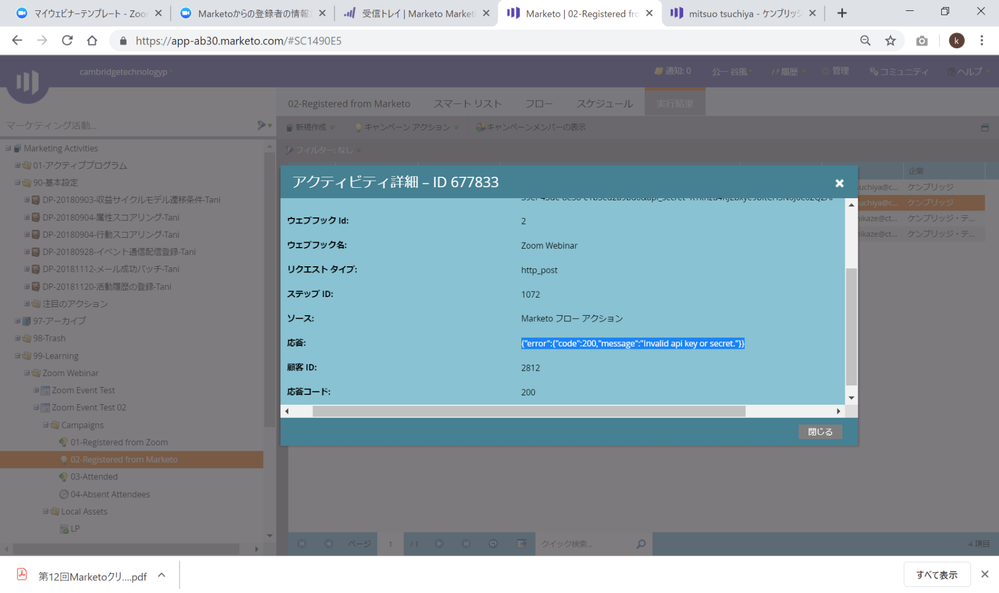Open the tree filter funnel icon

point(263,125)
